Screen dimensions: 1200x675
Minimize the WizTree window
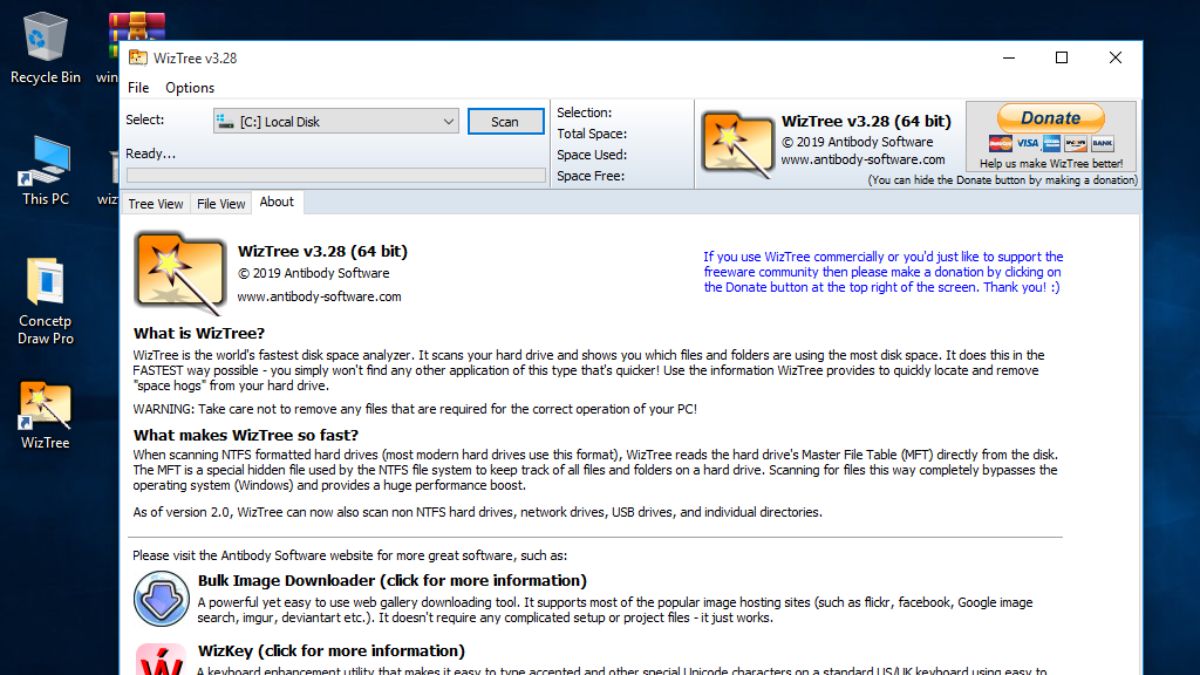(1007, 58)
